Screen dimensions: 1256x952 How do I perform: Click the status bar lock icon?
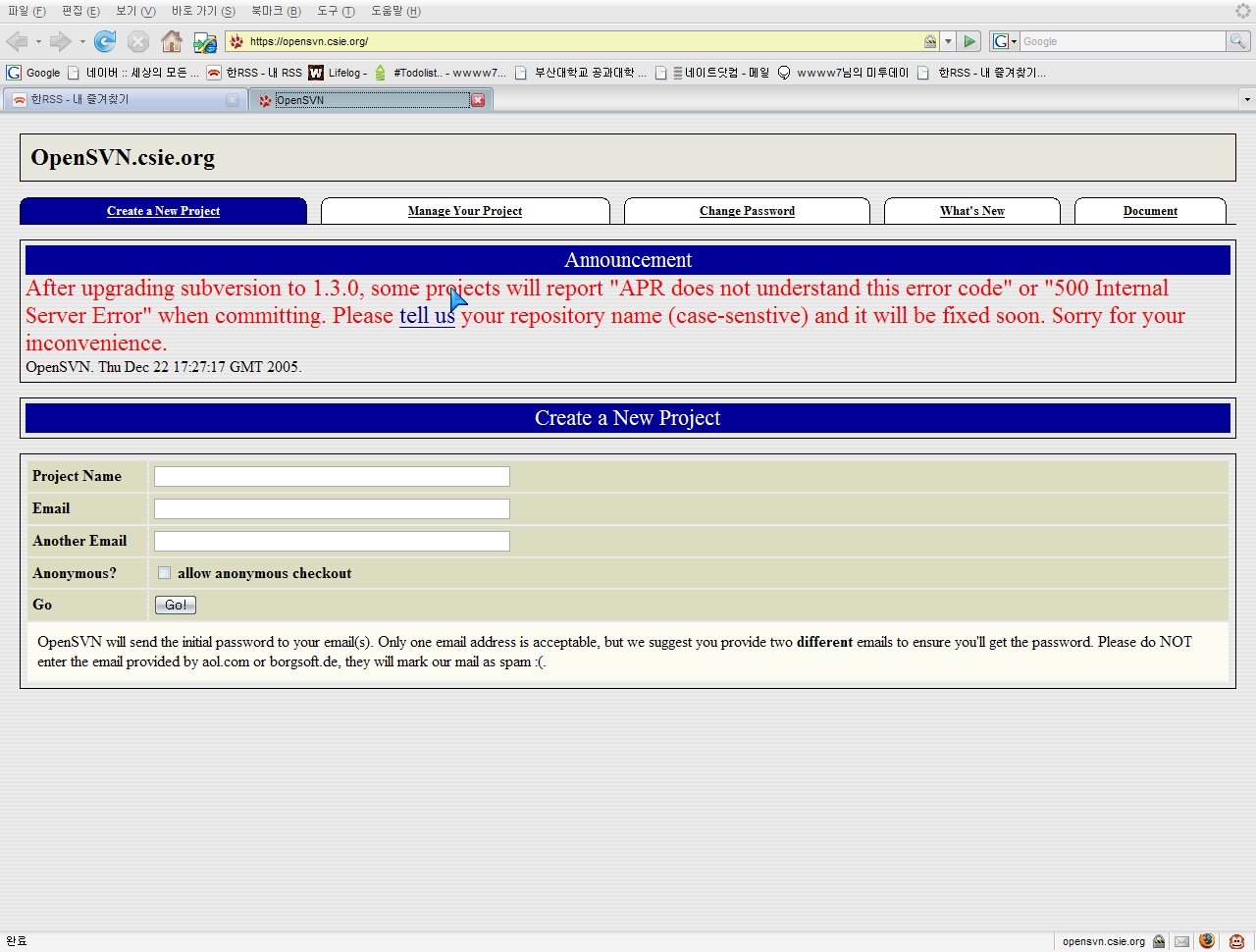1159,941
